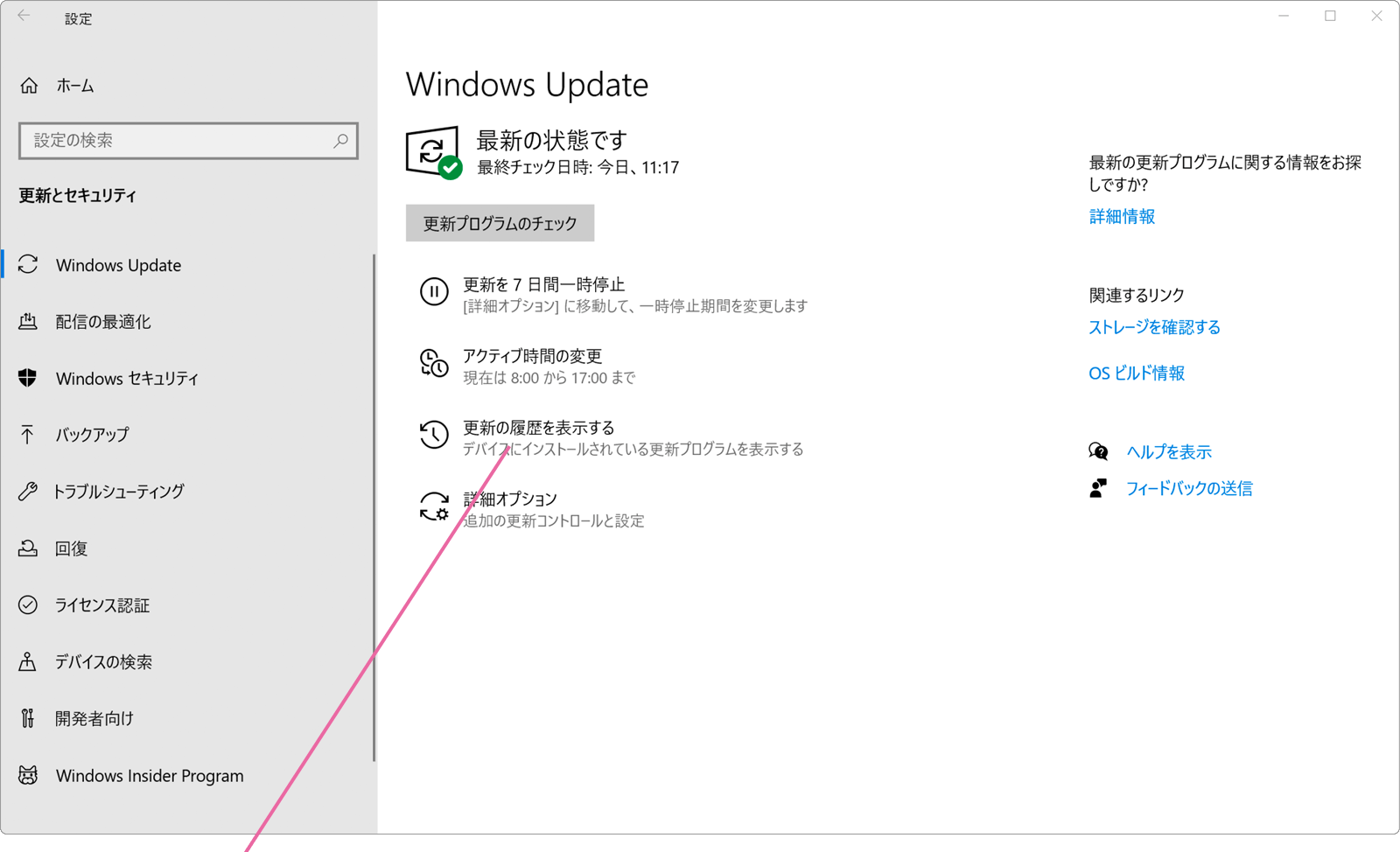Click the back arrow icon in title bar

pyautogui.click(x=24, y=16)
